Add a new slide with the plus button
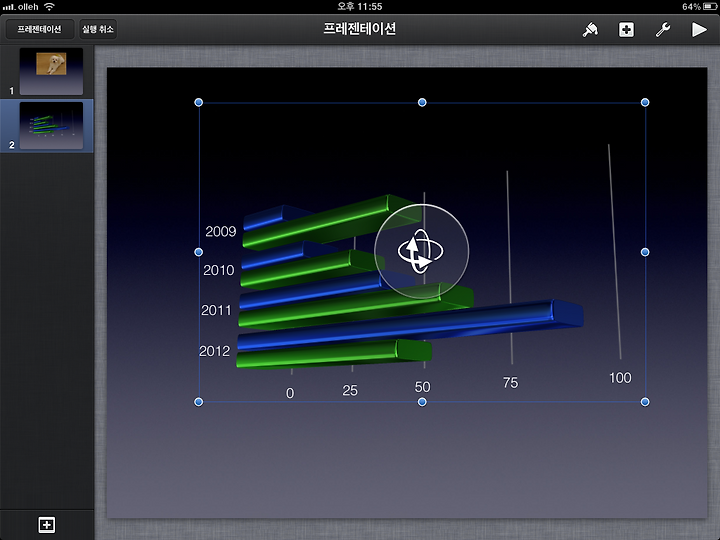Screen dimensions: 720x540 click(47, 525)
